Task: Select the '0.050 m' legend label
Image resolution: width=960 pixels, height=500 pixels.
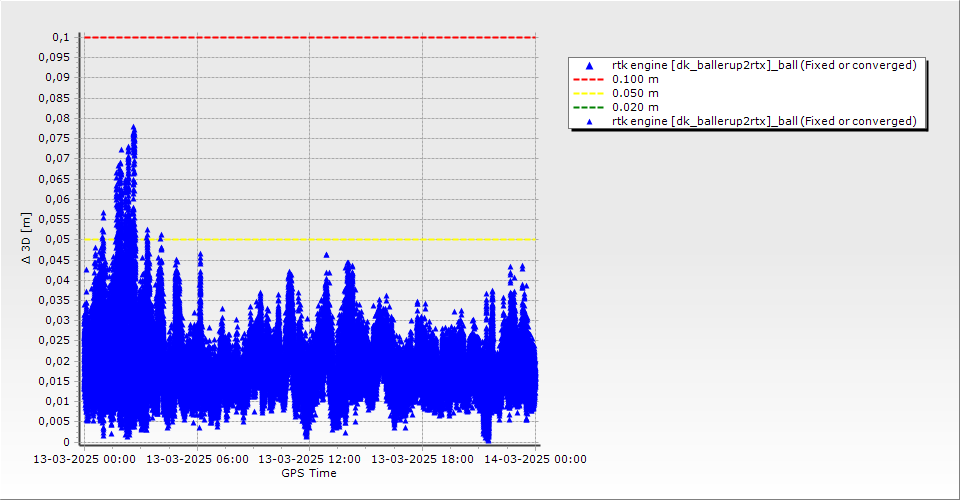Action: (636, 94)
